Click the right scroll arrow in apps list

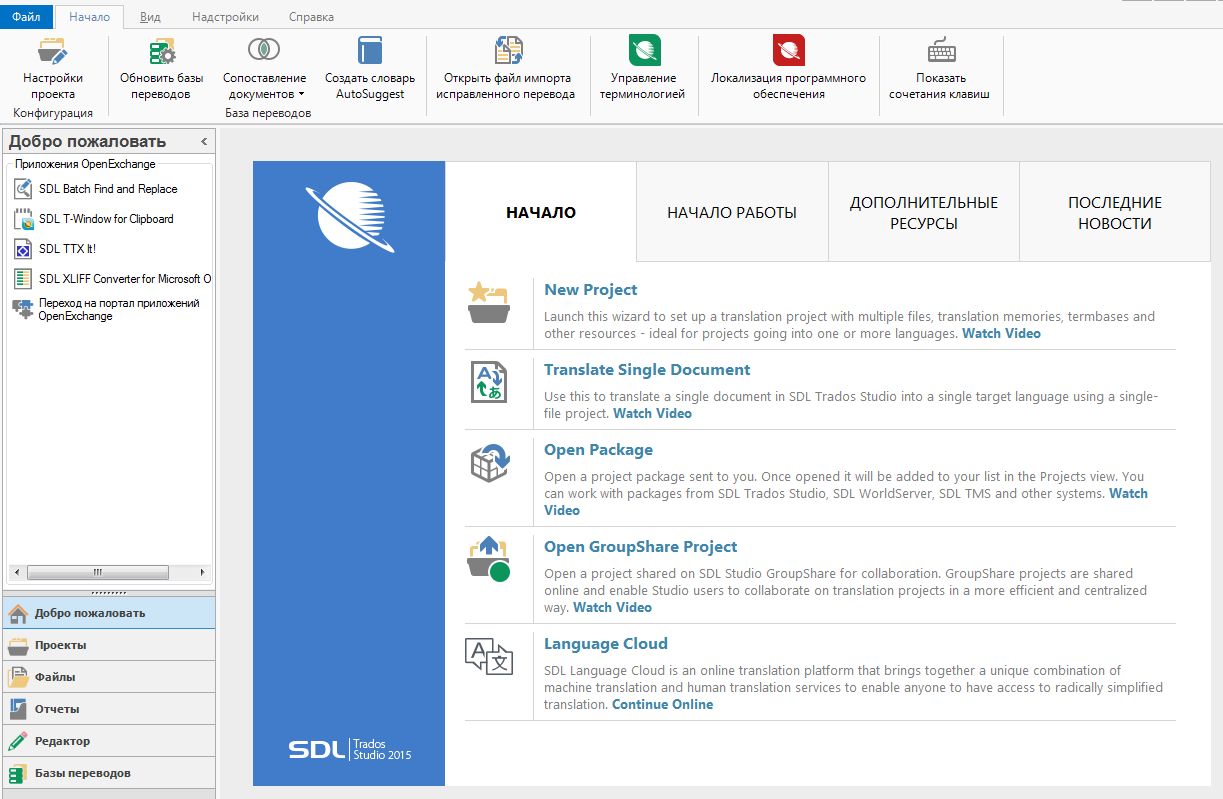pos(204,573)
